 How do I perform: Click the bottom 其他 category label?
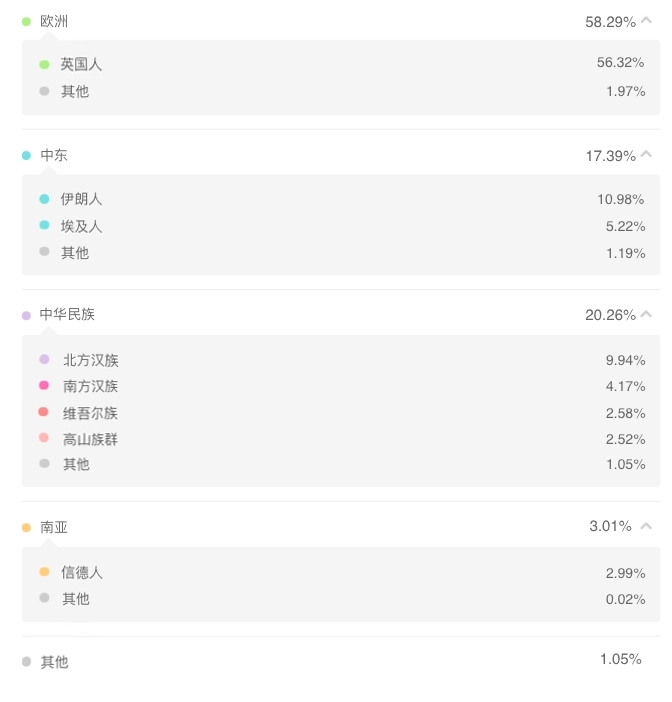point(54,662)
